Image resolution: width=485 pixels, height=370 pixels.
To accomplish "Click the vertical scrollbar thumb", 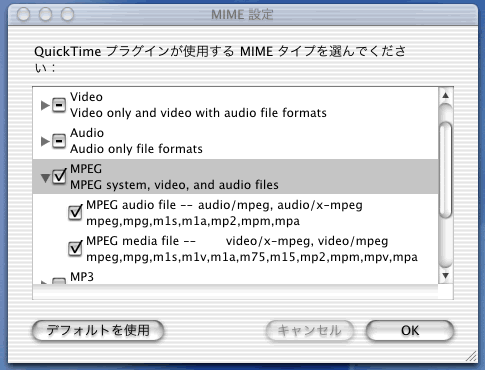I will (446, 170).
